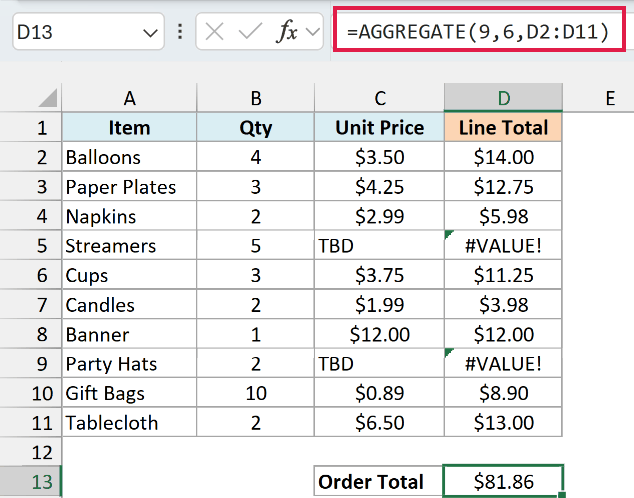
Task: Select the $11.25 line total cell
Action: point(503,275)
